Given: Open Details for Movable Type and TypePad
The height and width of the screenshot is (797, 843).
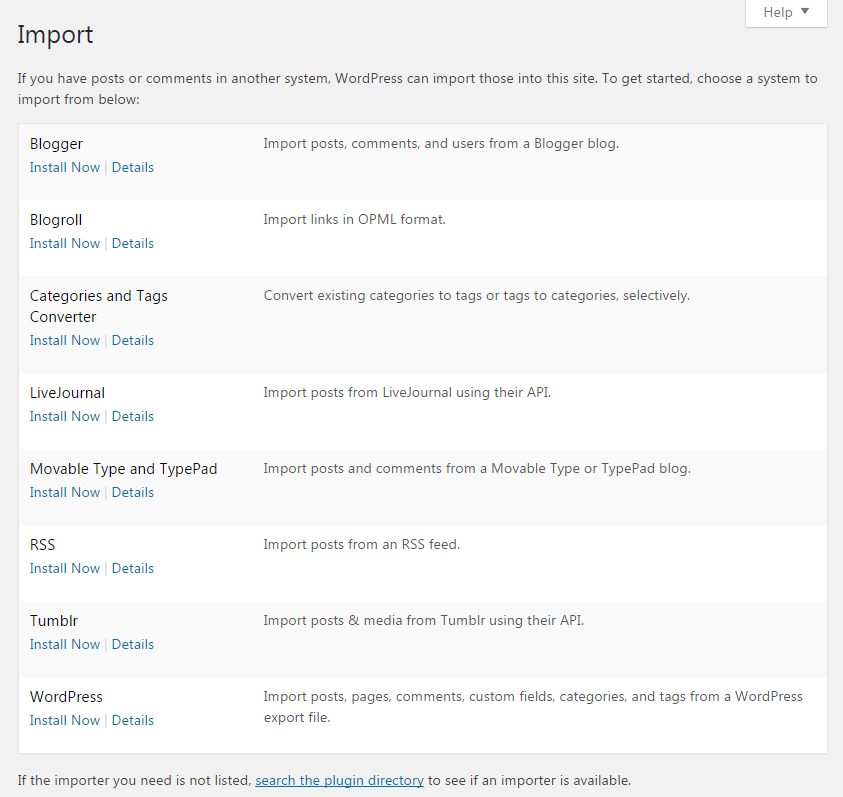Looking at the screenshot, I should click(x=132, y=492).
